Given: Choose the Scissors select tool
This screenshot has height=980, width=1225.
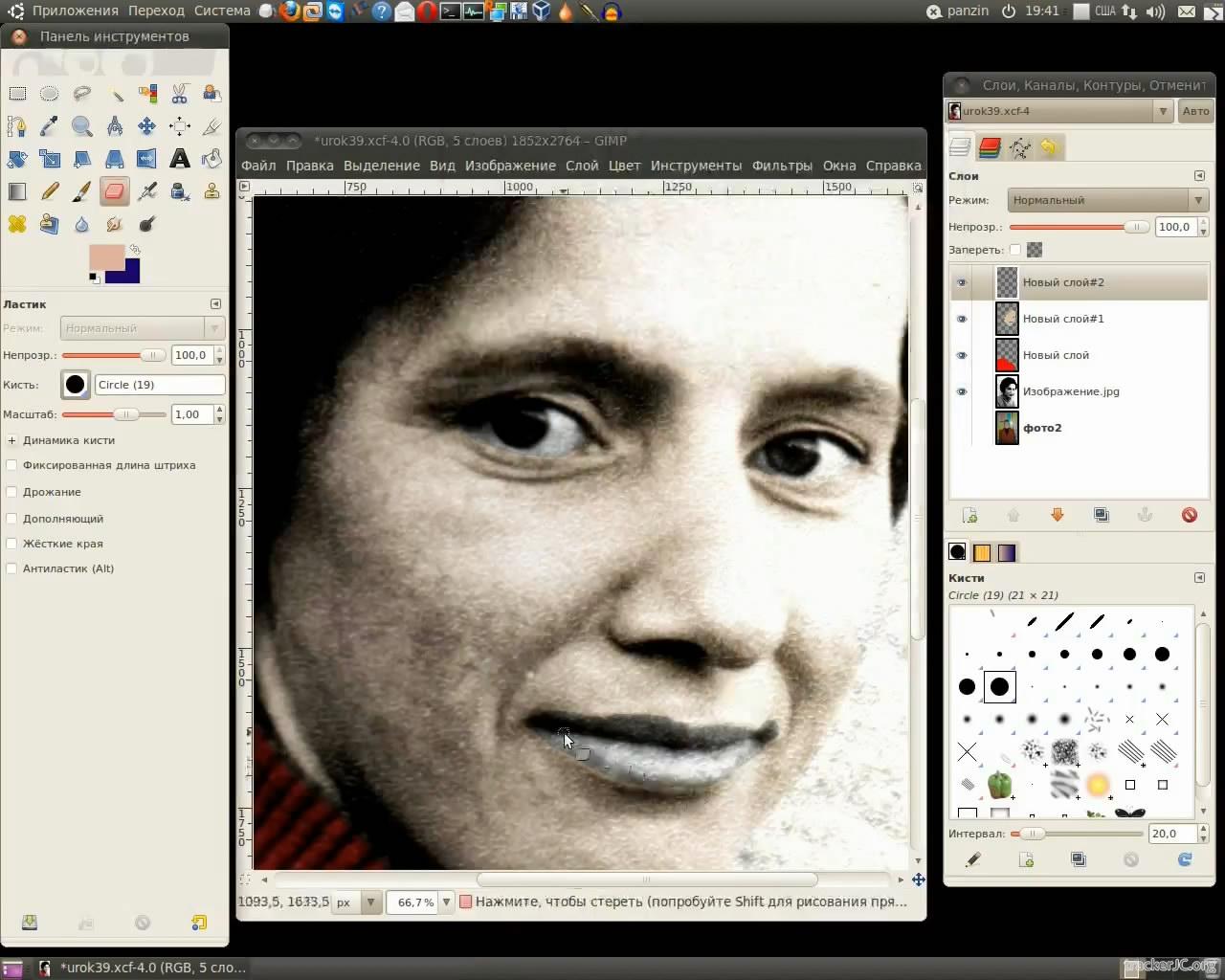Looking at the screenshot, I should coord(179,94).
